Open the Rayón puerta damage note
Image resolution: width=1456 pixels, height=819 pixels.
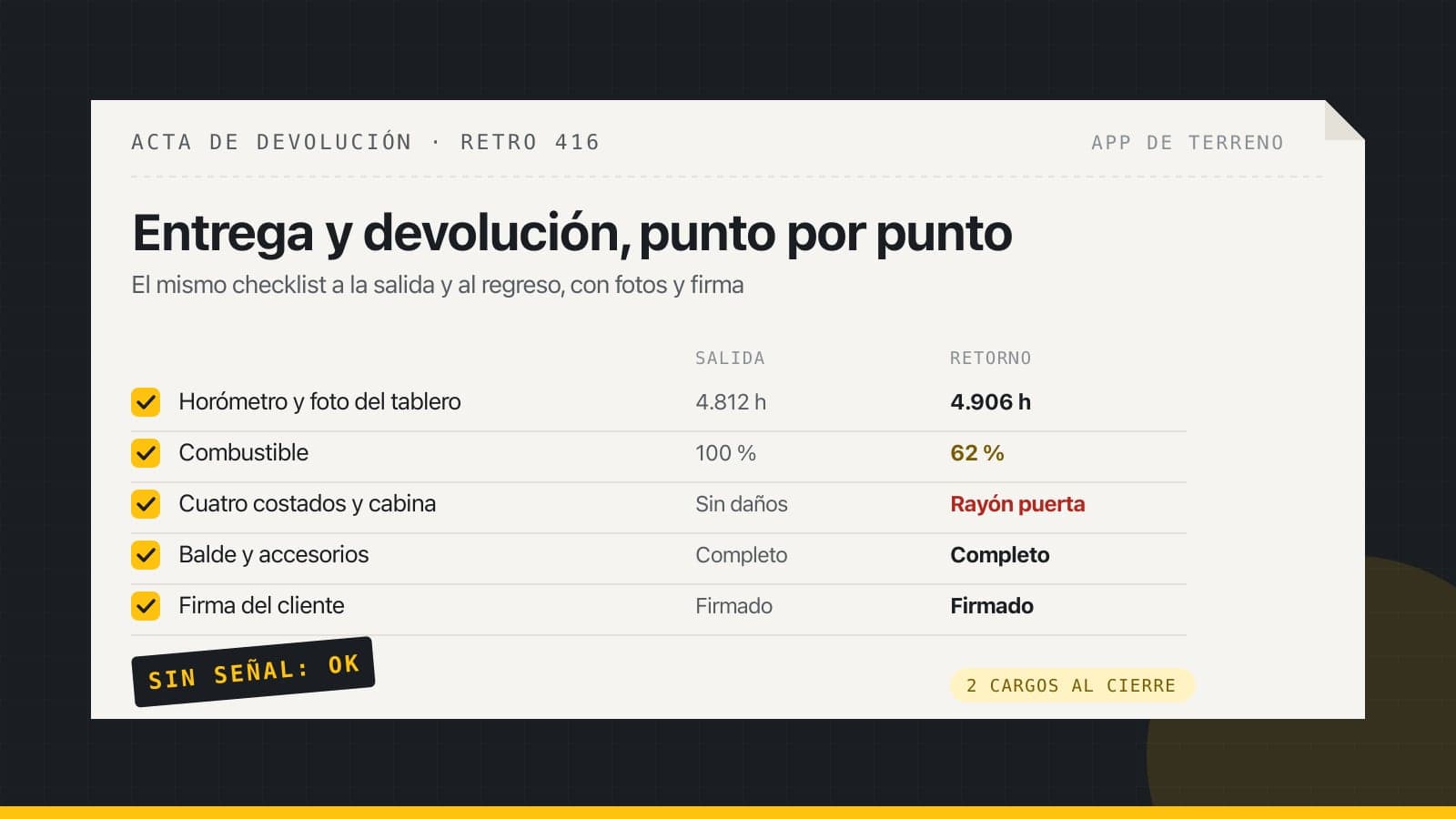[x=1017, y=504]
